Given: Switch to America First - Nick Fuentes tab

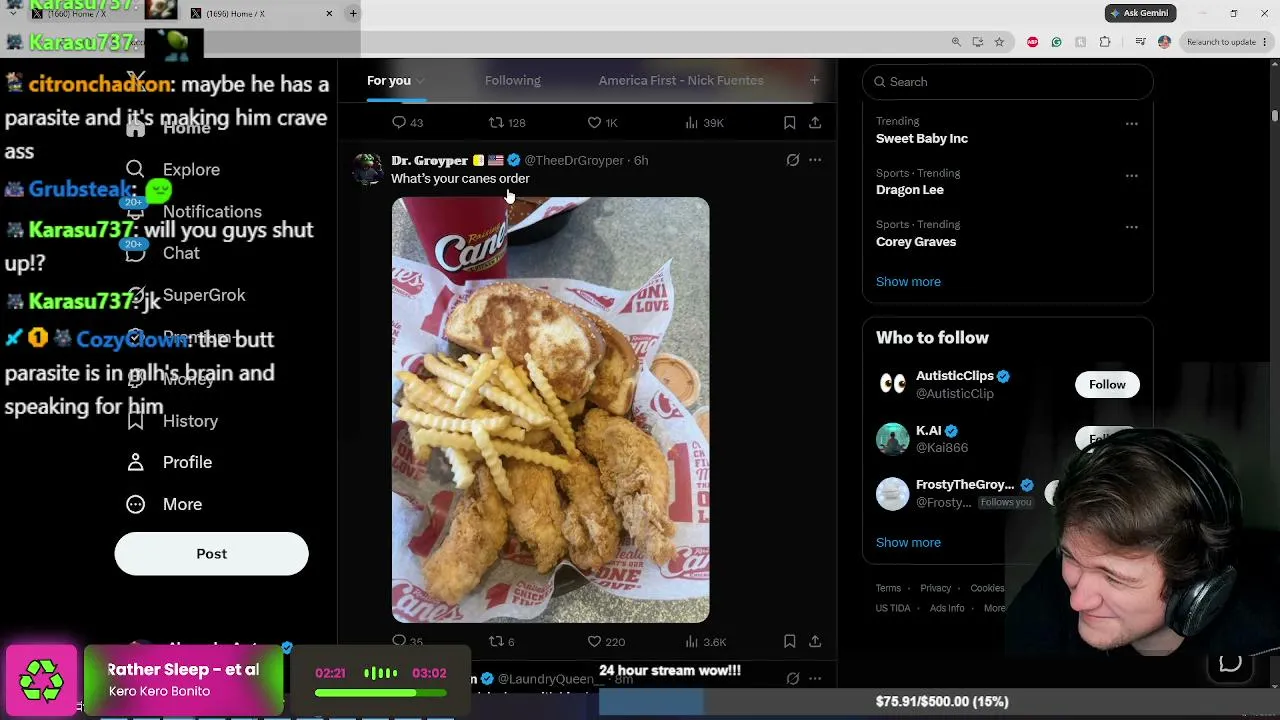Looking at the screenshot, I should [x=681, y=80].
